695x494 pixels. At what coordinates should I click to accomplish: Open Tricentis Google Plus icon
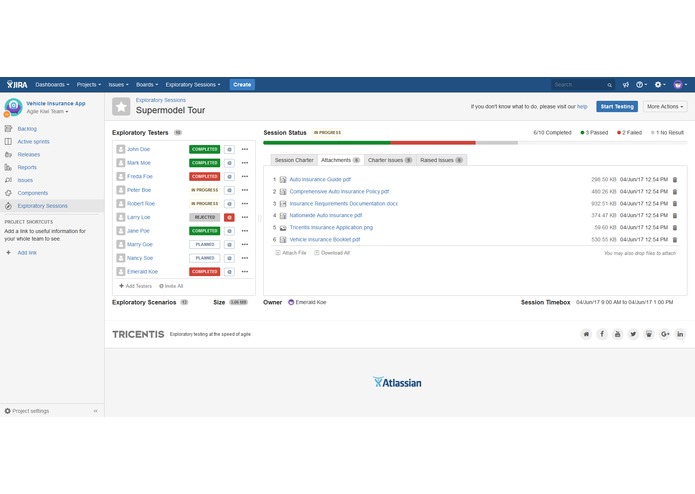(x=664, y=334)
